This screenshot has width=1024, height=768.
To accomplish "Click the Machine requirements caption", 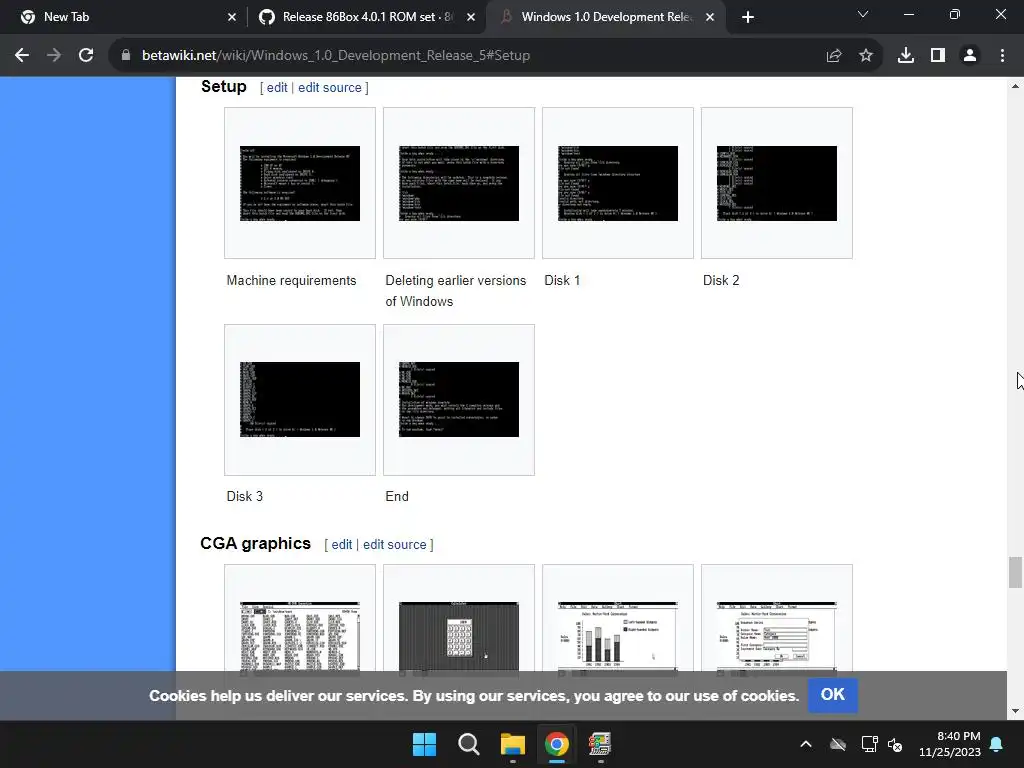I will click(291, 281).
